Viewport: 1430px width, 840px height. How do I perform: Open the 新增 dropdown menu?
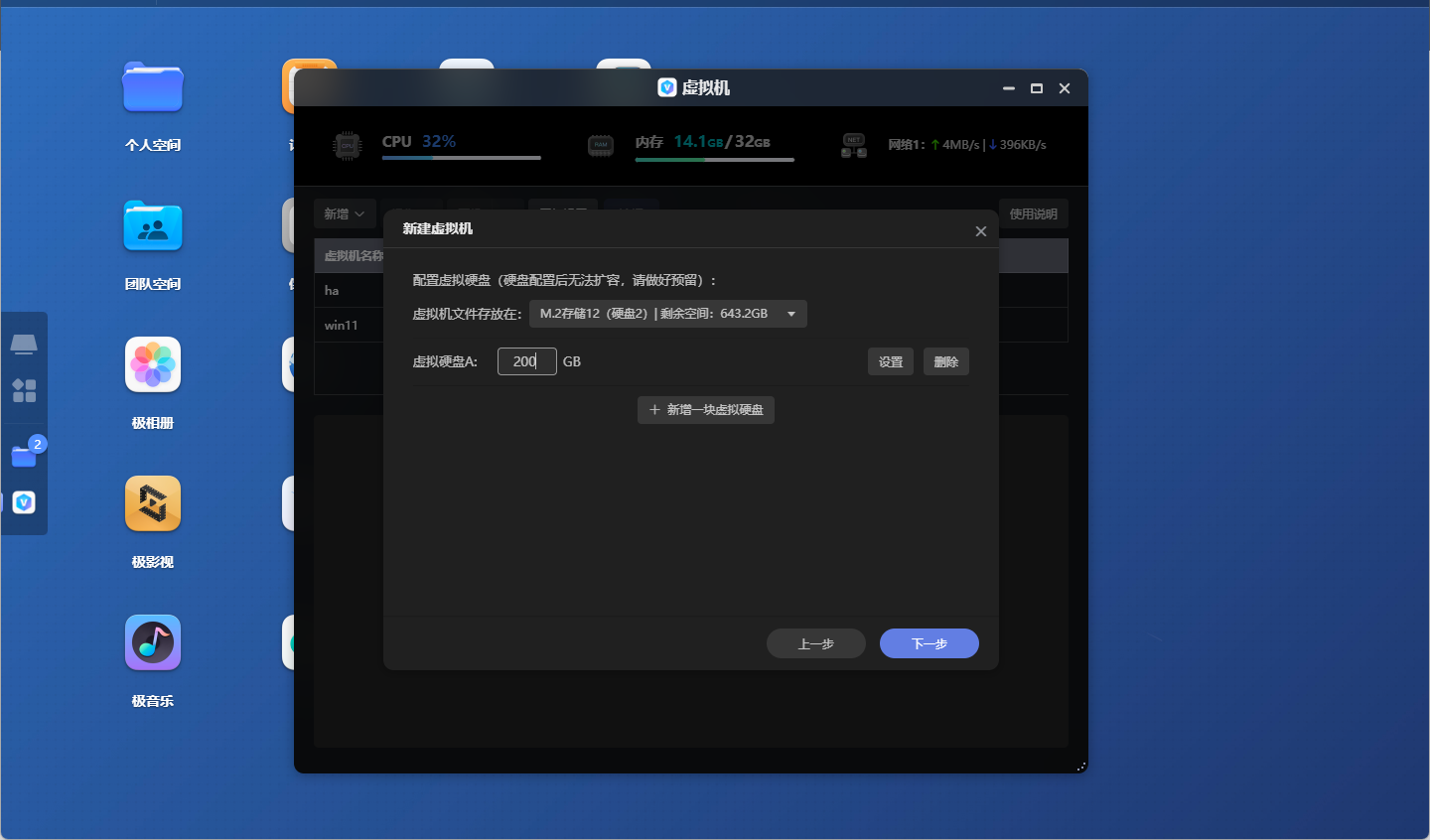(x=345, y=214)
